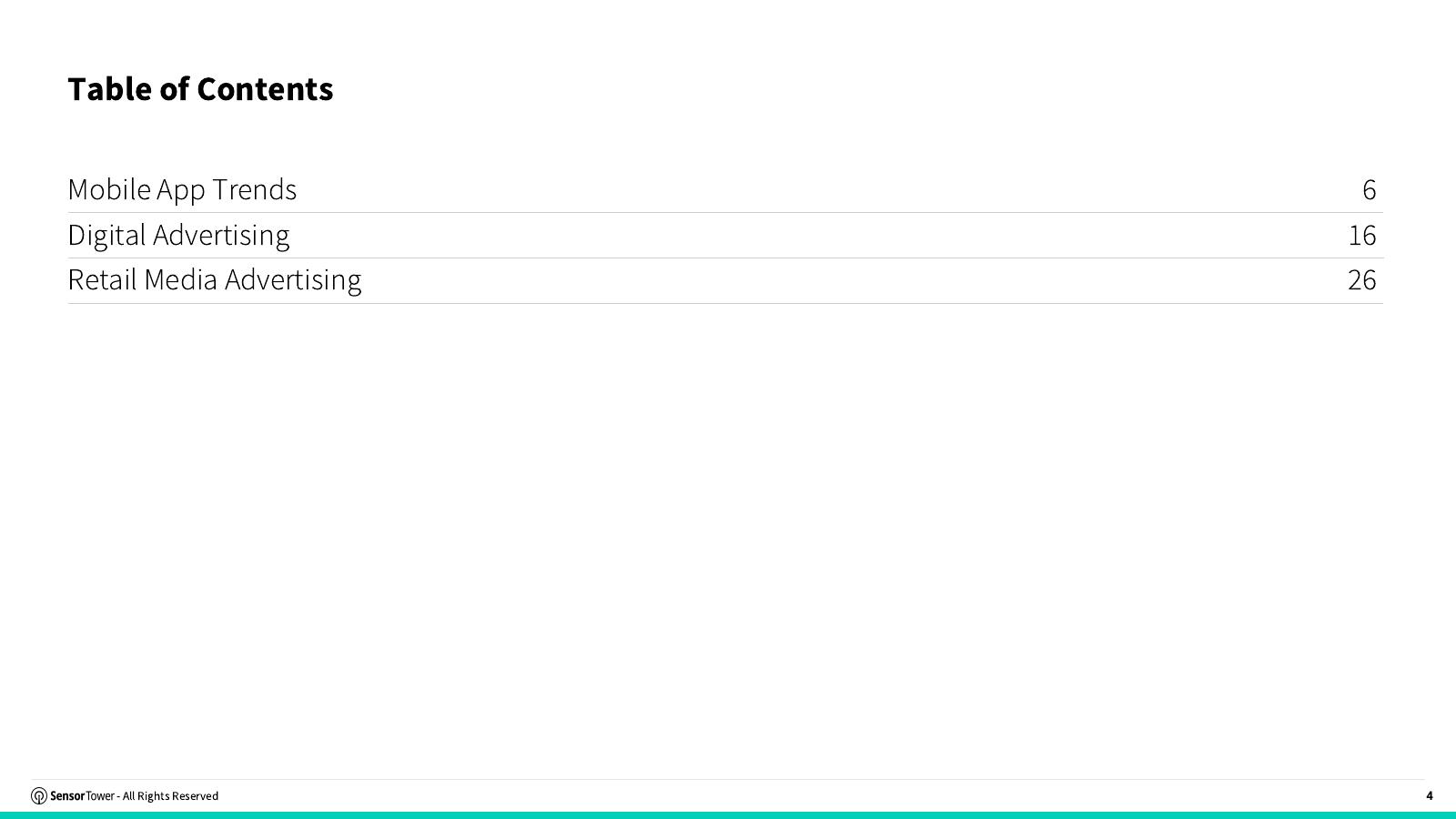Viewport: 1456px width, 819px height.
Task: Click the divider line under Mobile App Trends
Action: pyautogui.click(x=725, y=213)
